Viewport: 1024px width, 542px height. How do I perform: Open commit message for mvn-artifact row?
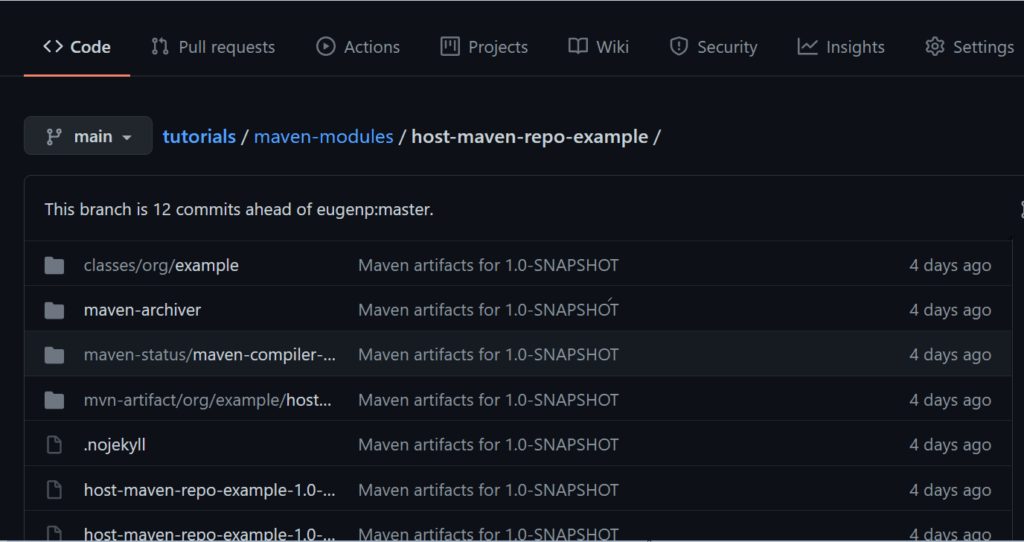point(488,400)
